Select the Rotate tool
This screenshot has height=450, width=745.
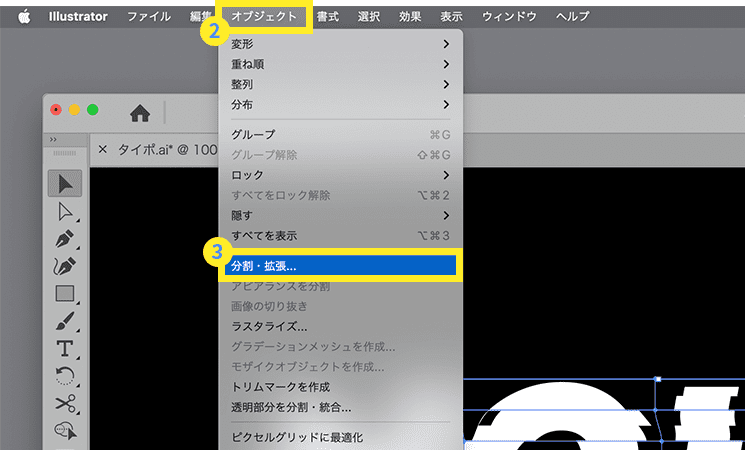(x=65, y=376)
